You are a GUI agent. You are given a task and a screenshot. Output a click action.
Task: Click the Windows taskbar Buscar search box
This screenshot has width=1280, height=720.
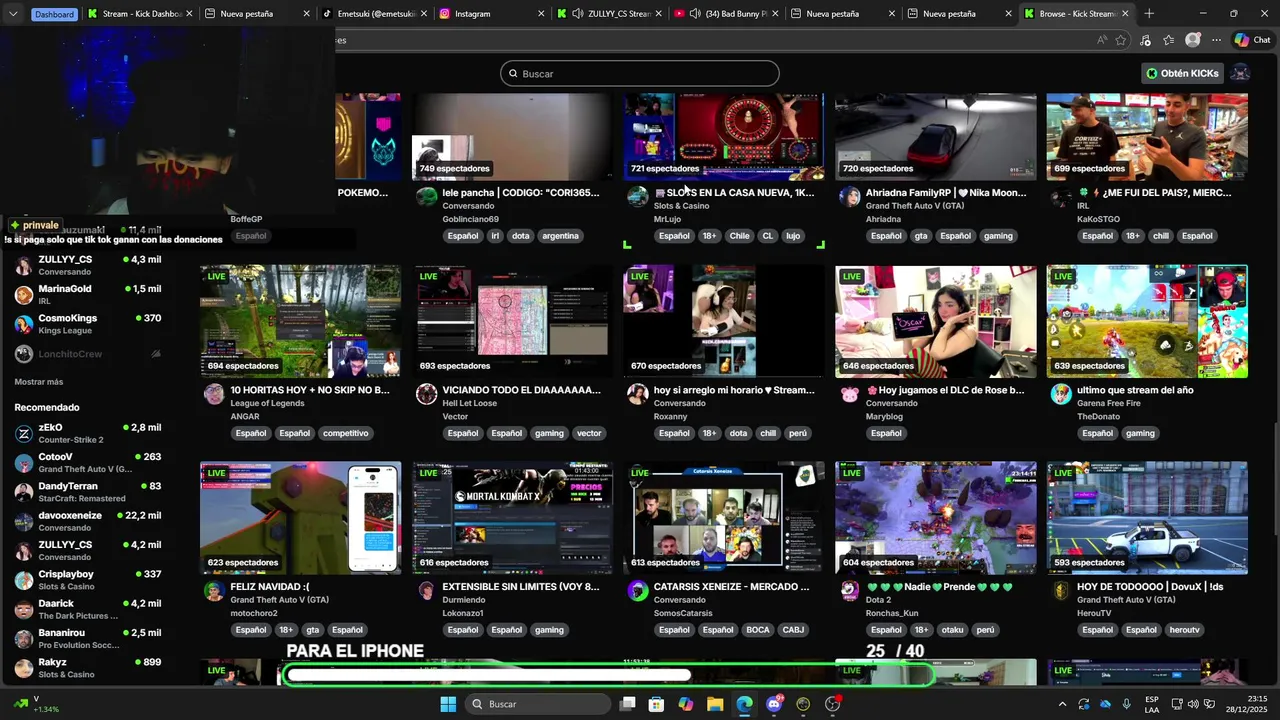[x=538, y=704]
